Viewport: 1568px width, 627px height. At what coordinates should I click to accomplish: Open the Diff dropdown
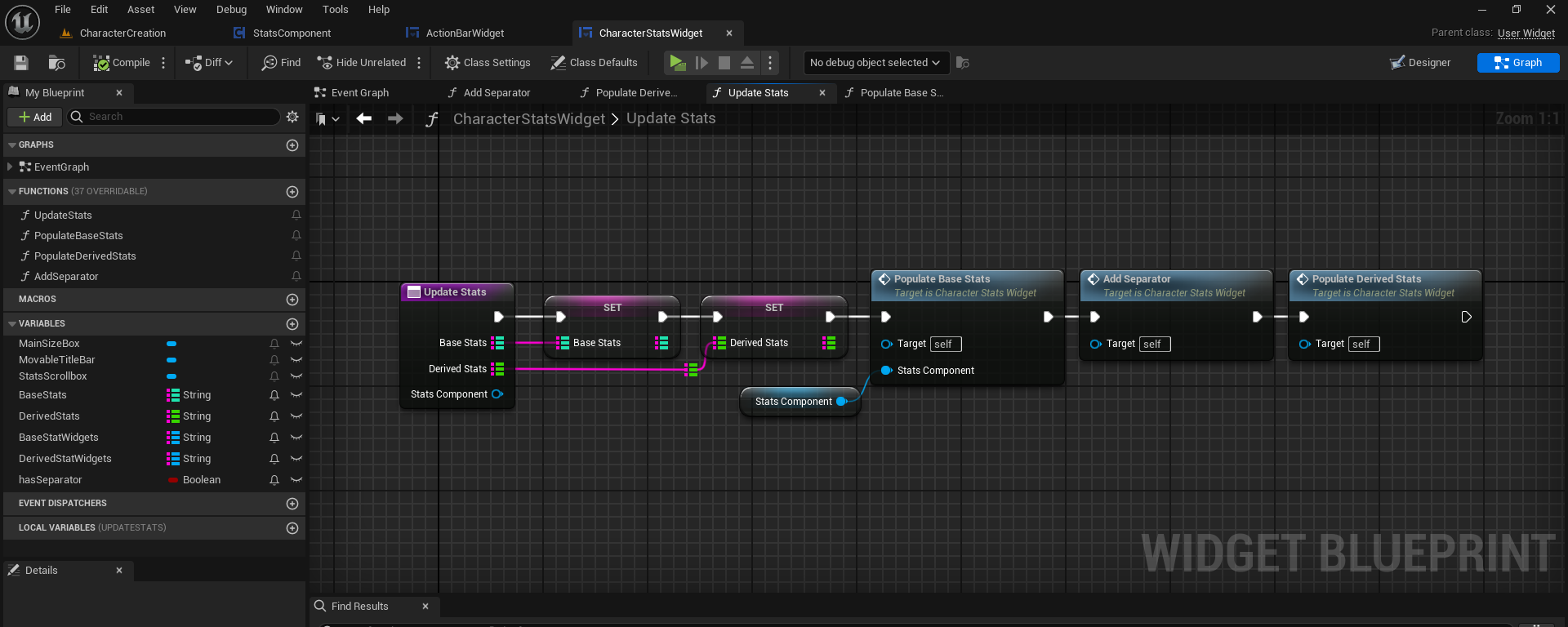tap(209, 63)
